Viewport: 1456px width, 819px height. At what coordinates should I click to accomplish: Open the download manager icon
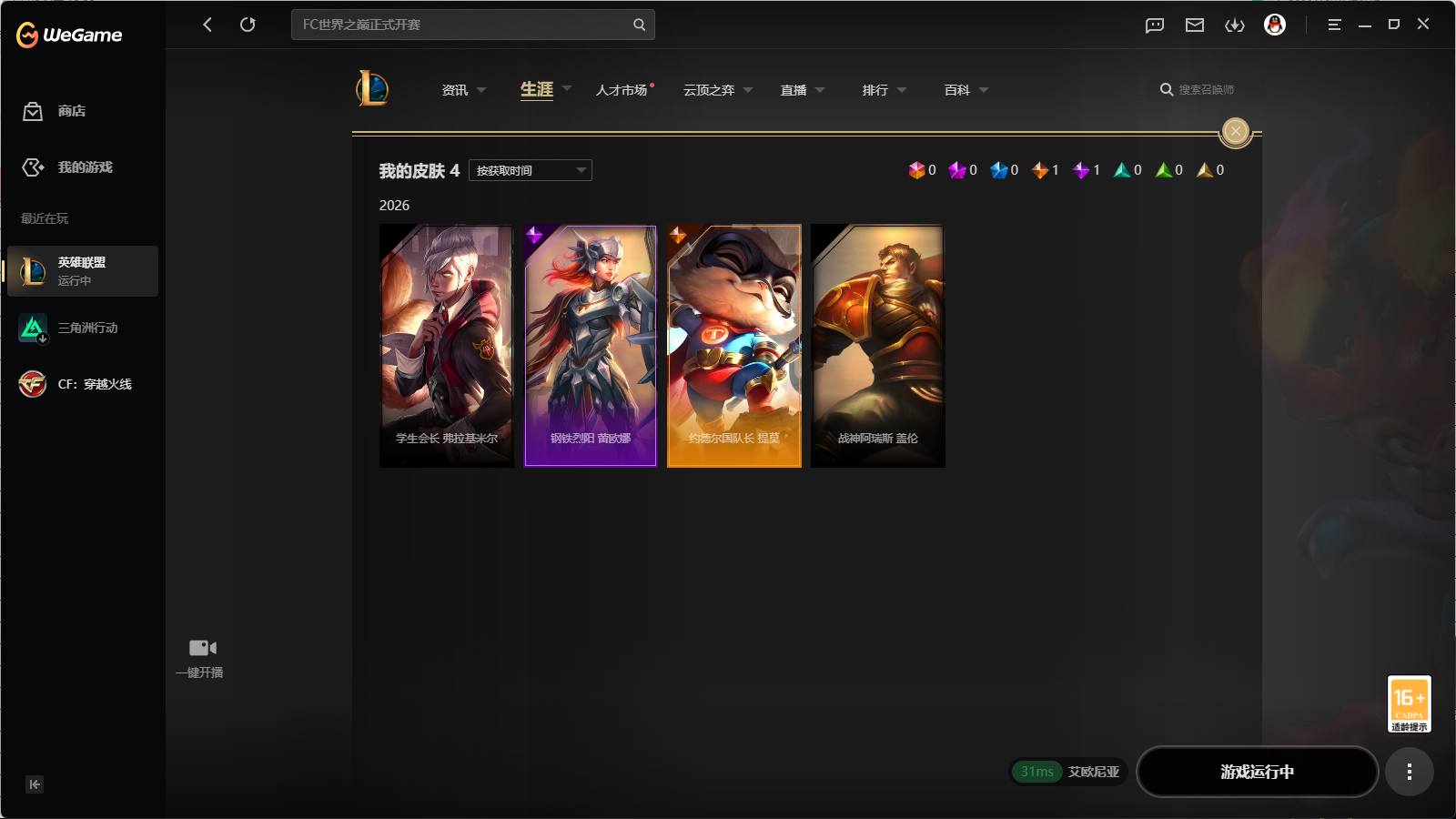1235,25
